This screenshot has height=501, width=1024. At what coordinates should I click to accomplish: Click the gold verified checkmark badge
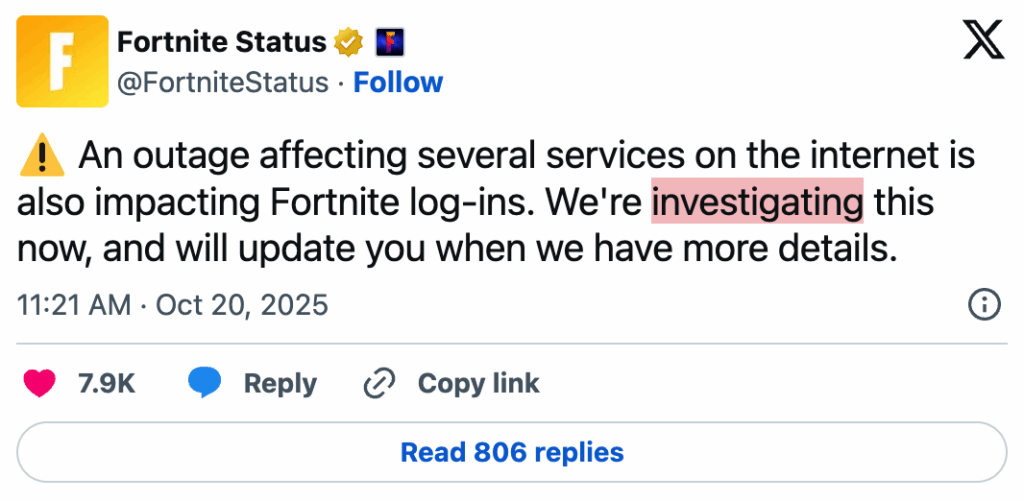(347, 43)
